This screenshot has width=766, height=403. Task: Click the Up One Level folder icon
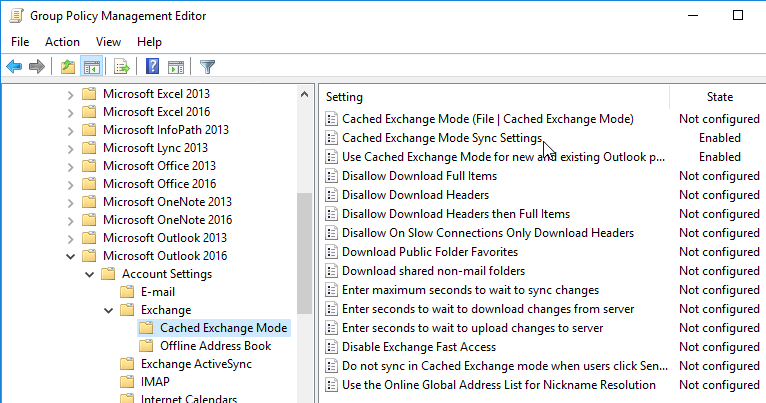(x=68, y=66)
